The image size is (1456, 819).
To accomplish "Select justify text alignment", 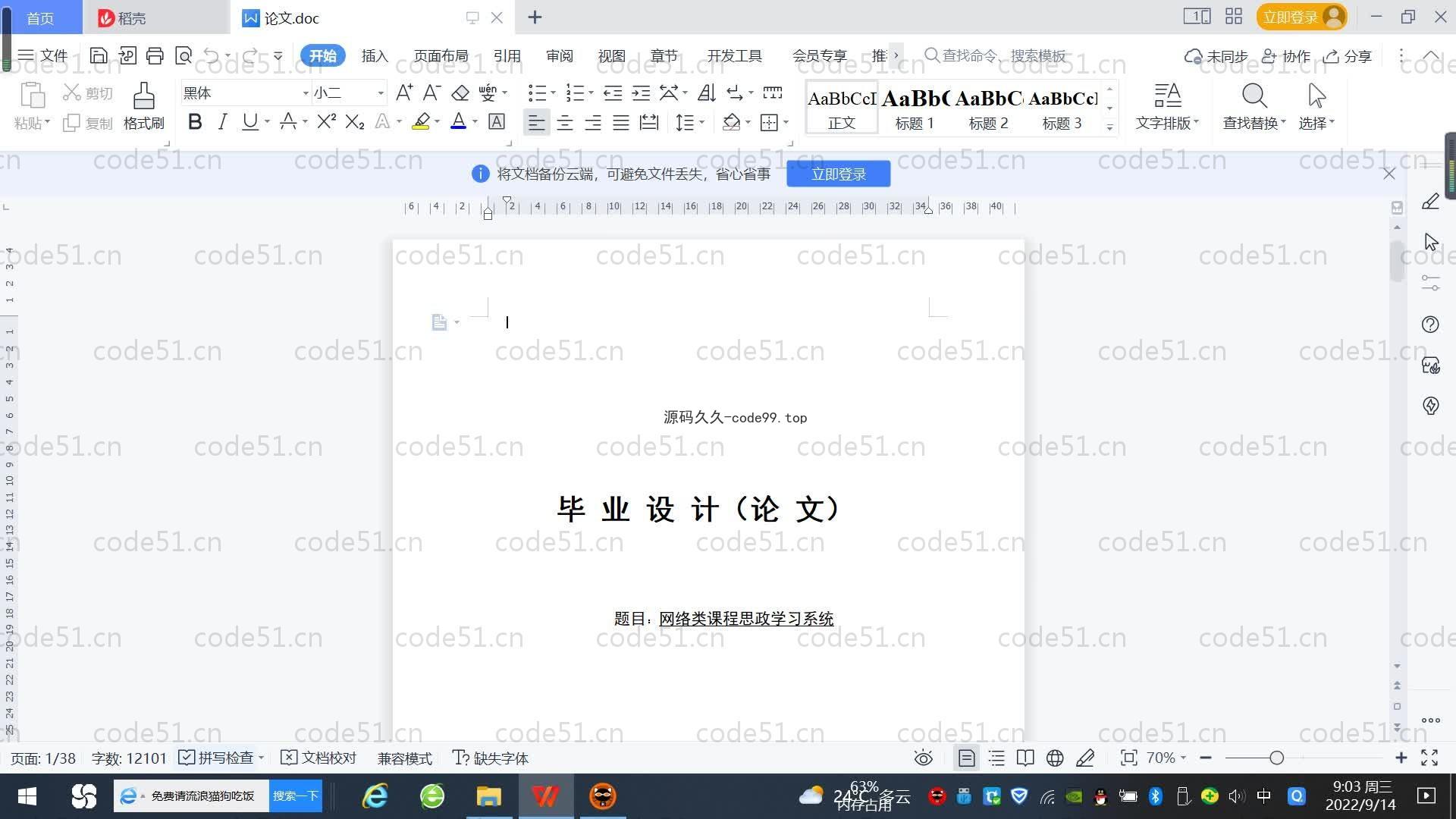I will [x=621, y=122].
